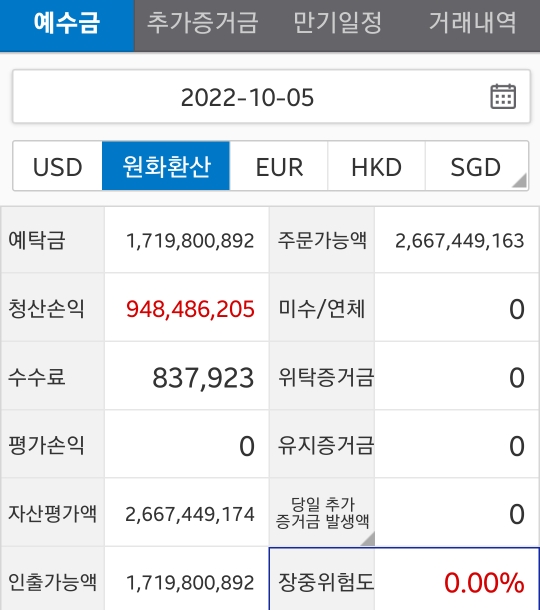The height and width of the screenshot is (610, 540).
Task: Tap the 미수/연체 value 0
Action: coord(517,310)
